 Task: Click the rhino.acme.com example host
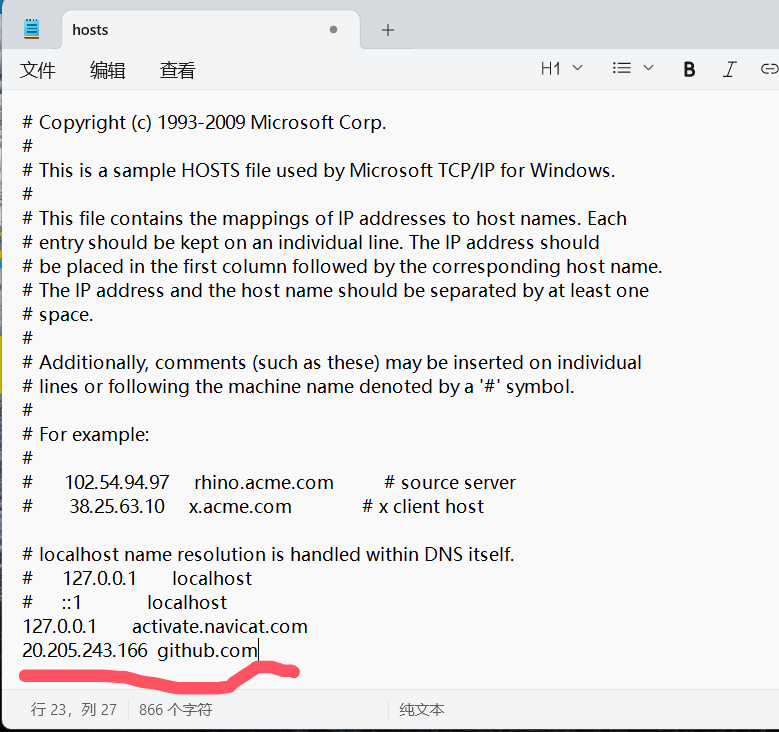(264, 482)
